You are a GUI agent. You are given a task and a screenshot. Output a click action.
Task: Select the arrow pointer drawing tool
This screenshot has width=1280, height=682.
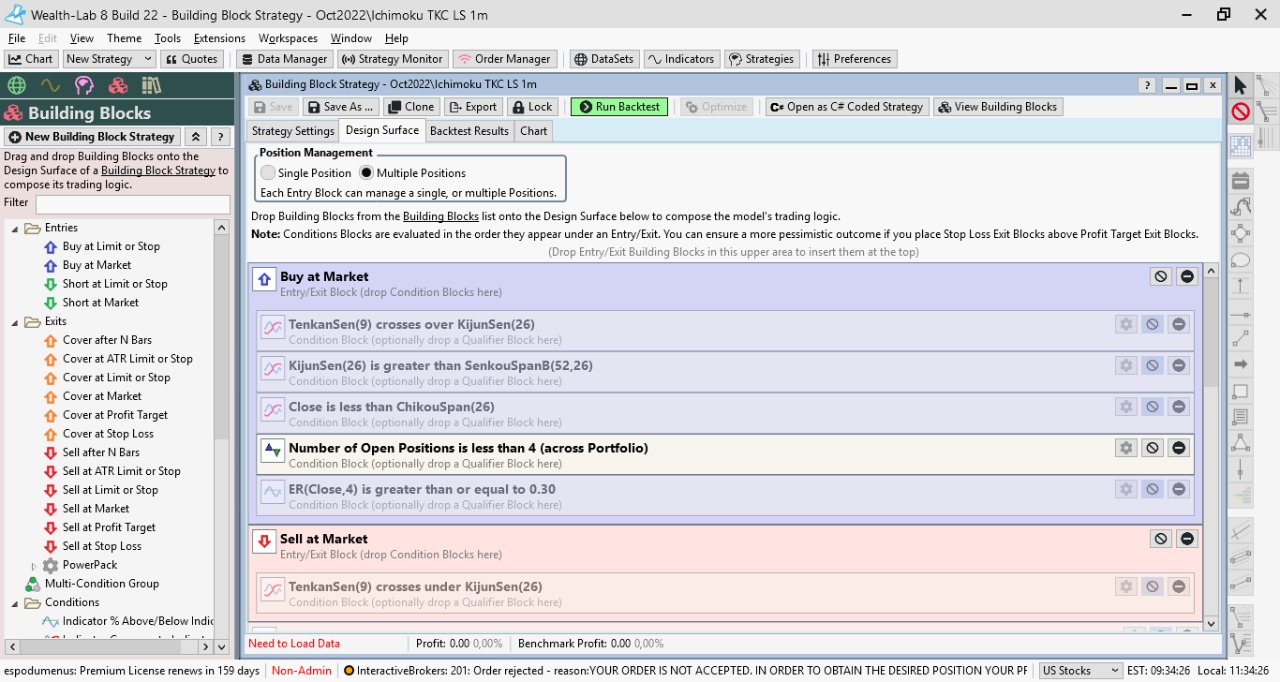click(1240, 85)
